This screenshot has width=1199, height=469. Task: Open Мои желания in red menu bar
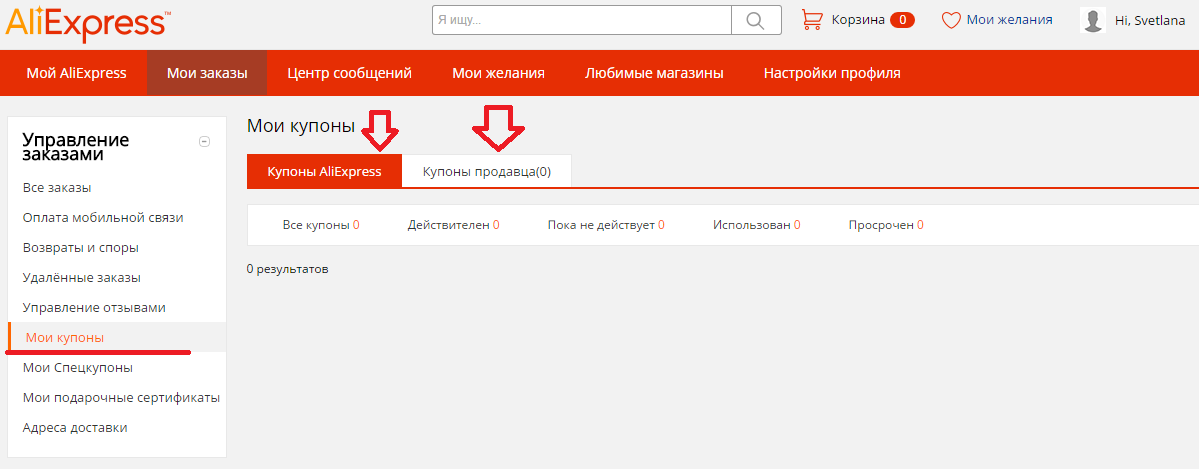pyautogui.click(x=499, y=73)
